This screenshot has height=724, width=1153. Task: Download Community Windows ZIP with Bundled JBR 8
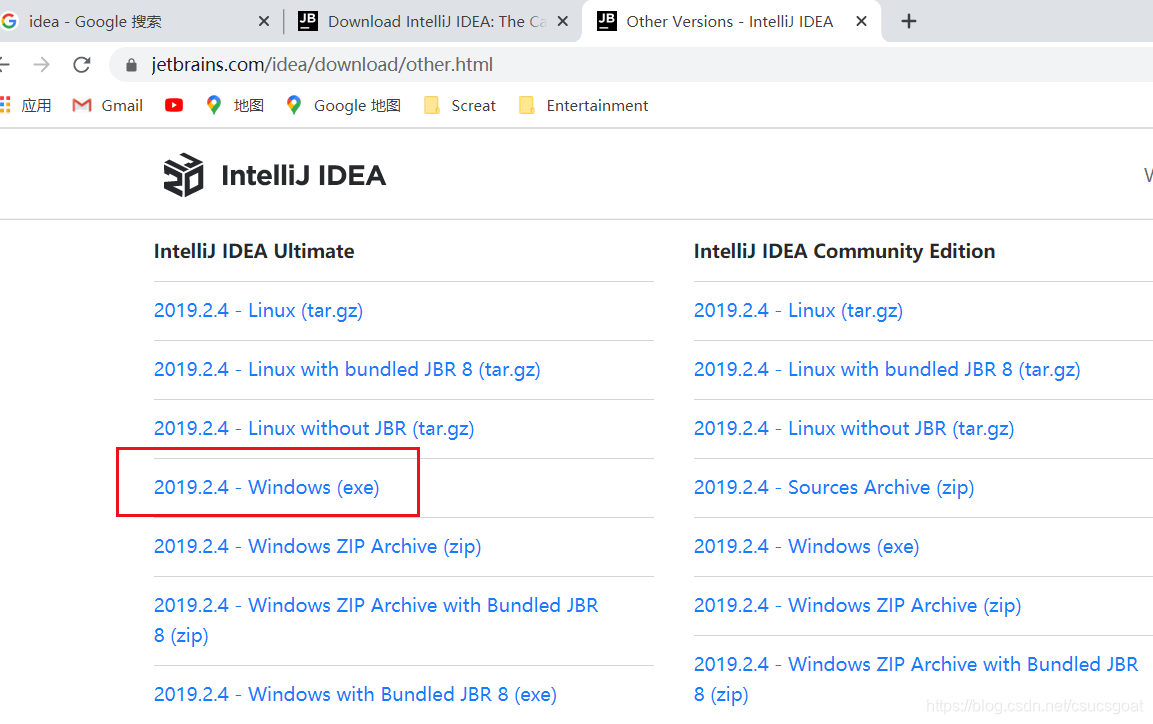pyautogui.click(x=916, y=679)
